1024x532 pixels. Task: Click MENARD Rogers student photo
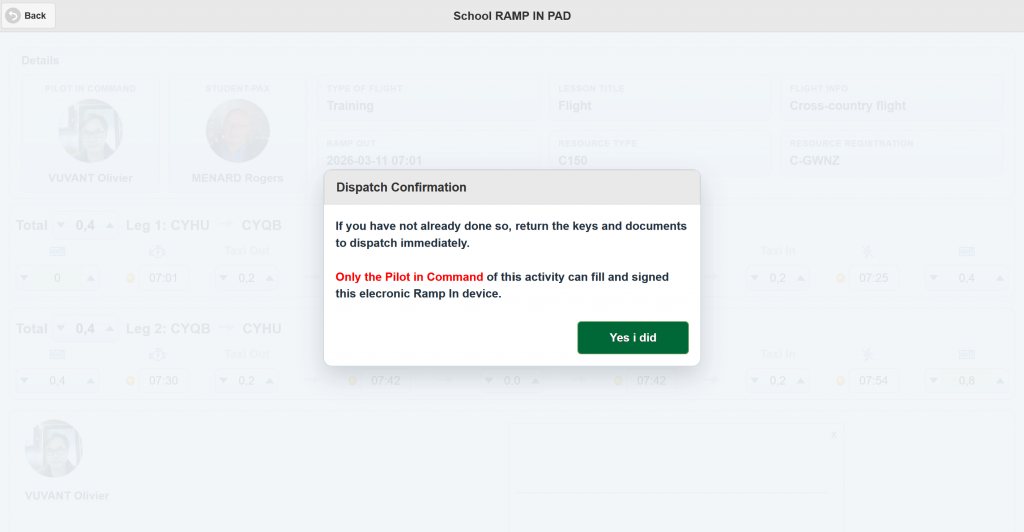coord(237,131)
